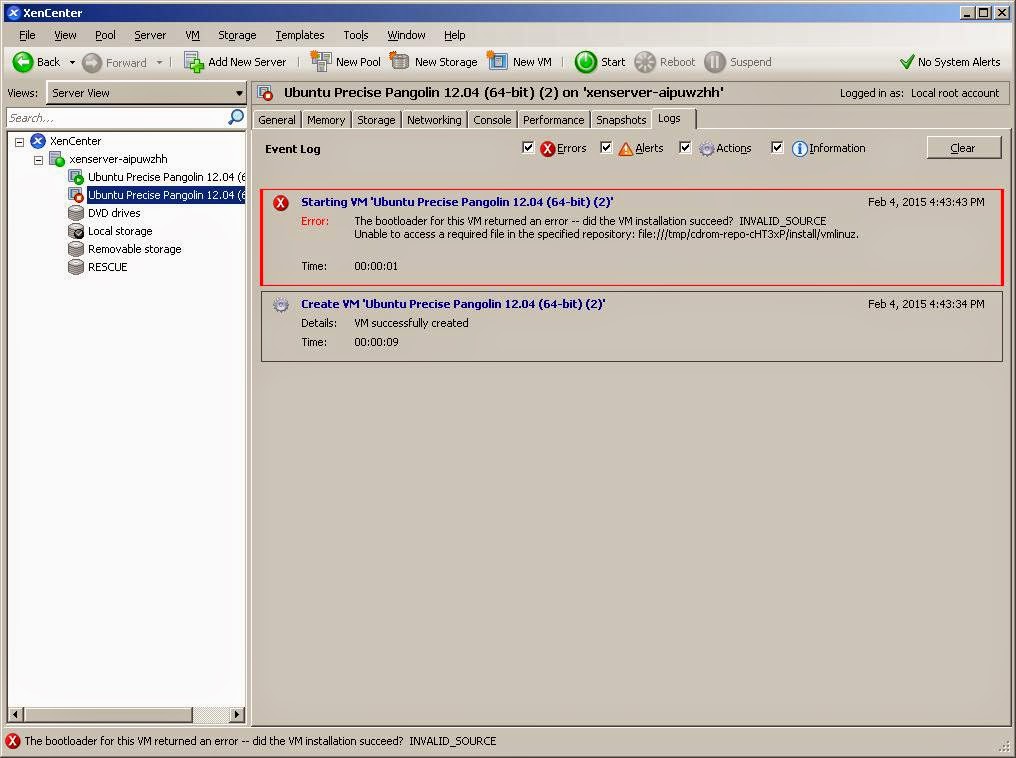Click in the Search input field
The image size is (1016, 758).
pos(117,118)
